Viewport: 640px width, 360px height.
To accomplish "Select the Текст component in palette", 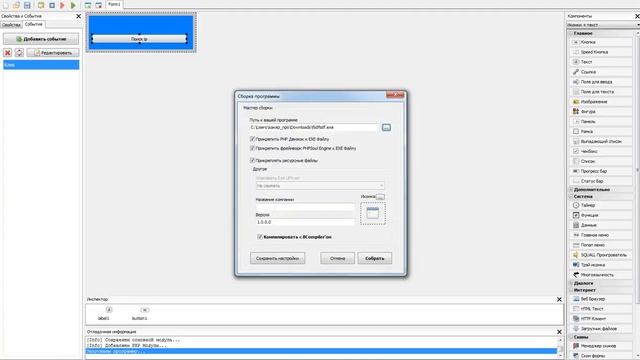I will [x=601, y=62].
